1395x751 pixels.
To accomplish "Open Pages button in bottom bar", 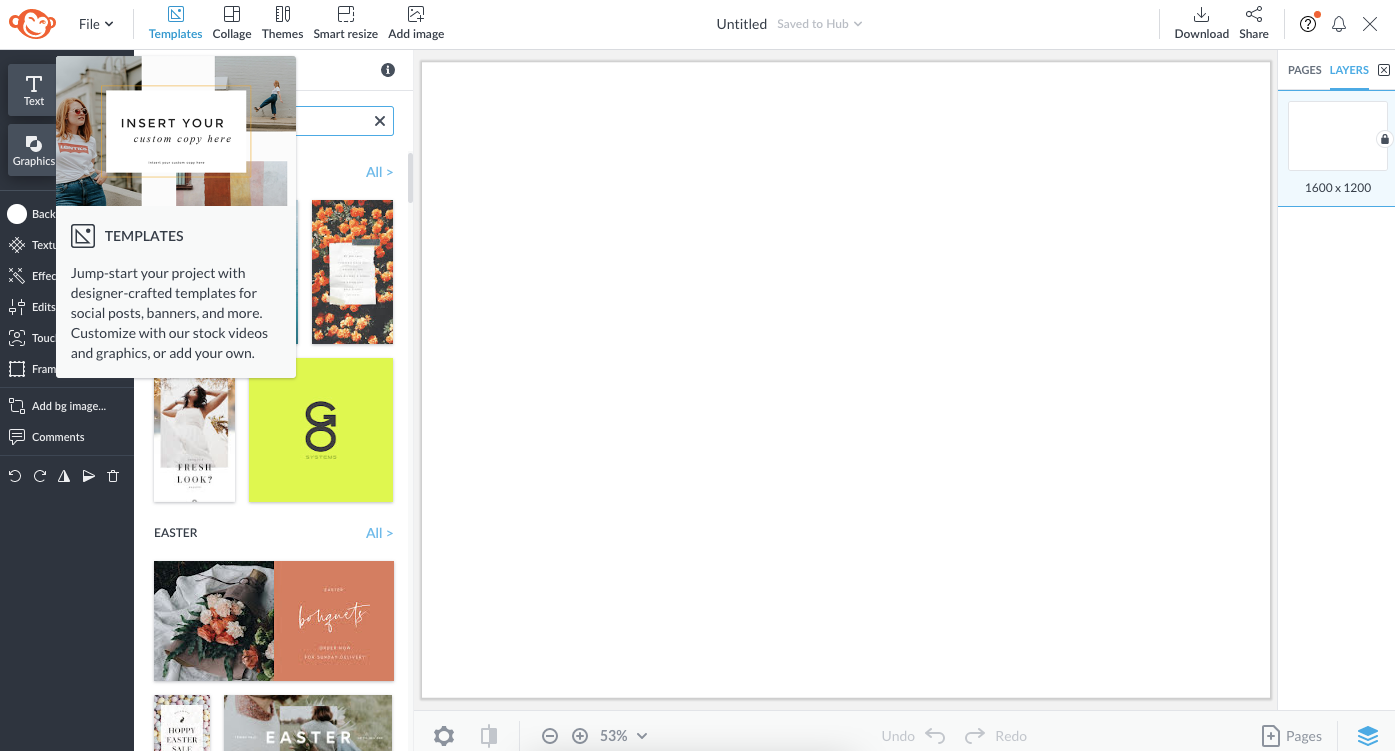I will [1292, 736].
